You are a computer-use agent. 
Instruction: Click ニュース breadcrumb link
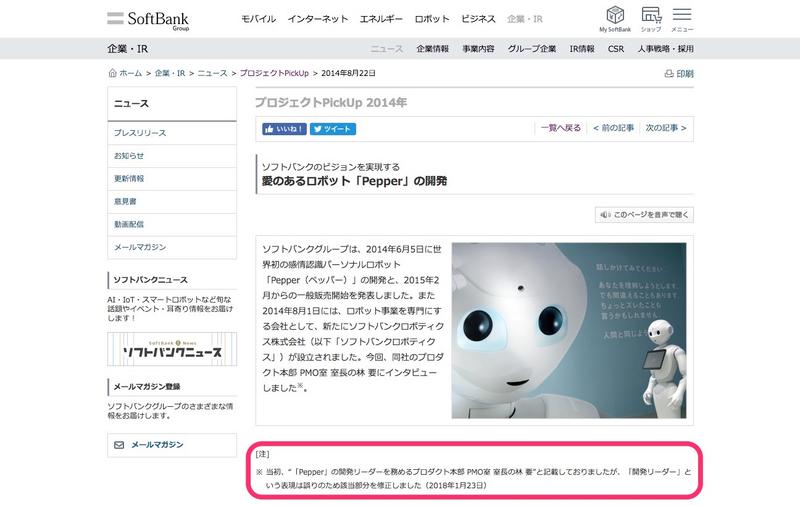tap(212, 73)
